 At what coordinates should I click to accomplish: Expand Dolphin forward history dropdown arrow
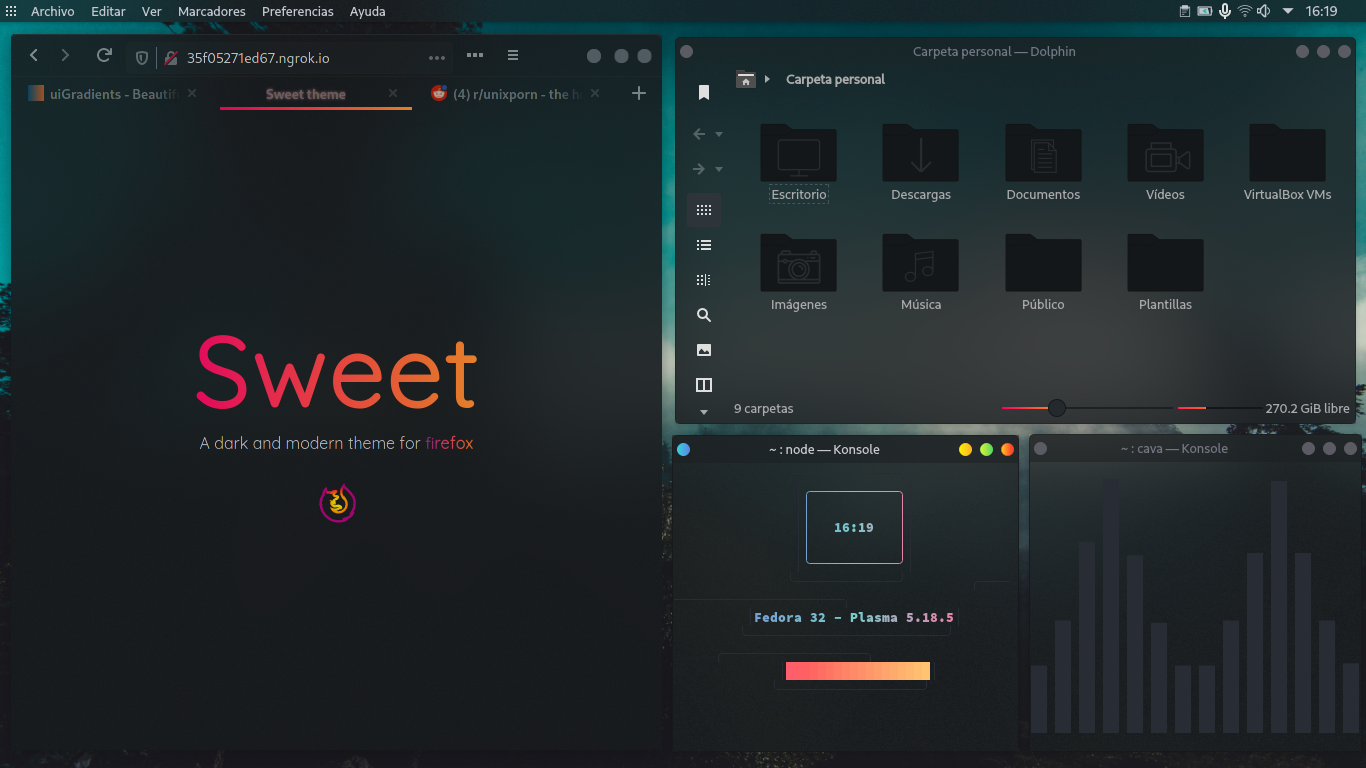pyautogui.click(x=718, y=169)
